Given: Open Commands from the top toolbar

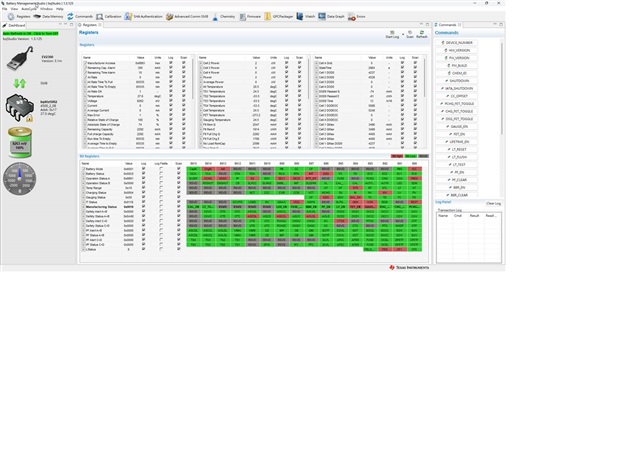Looking at the screenshot, I should [x=80, y=17].
